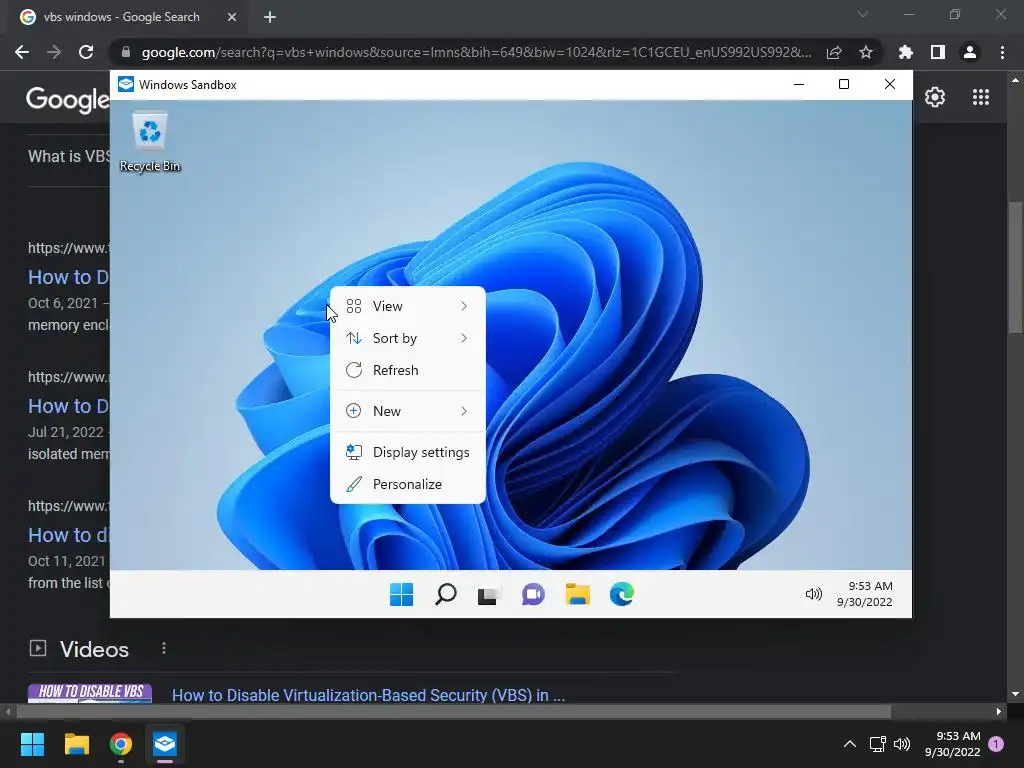The width and height of the screenshot is (1024, 768).
Task: Bookmark this page with the star
Action: pyautogui.click(x=866, y=52)
